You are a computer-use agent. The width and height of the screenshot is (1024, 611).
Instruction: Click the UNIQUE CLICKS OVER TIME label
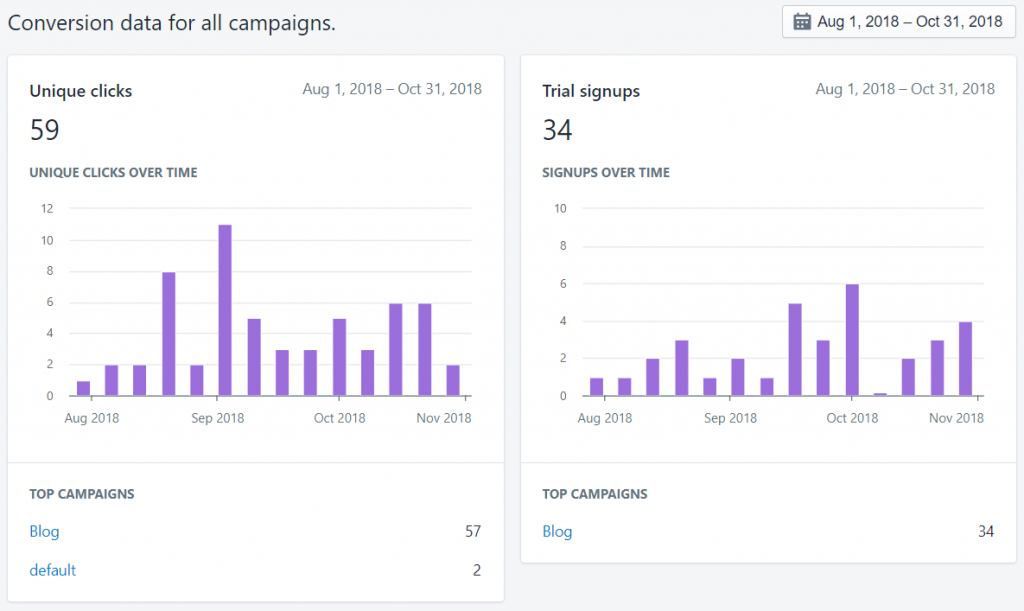pos(113,172)
